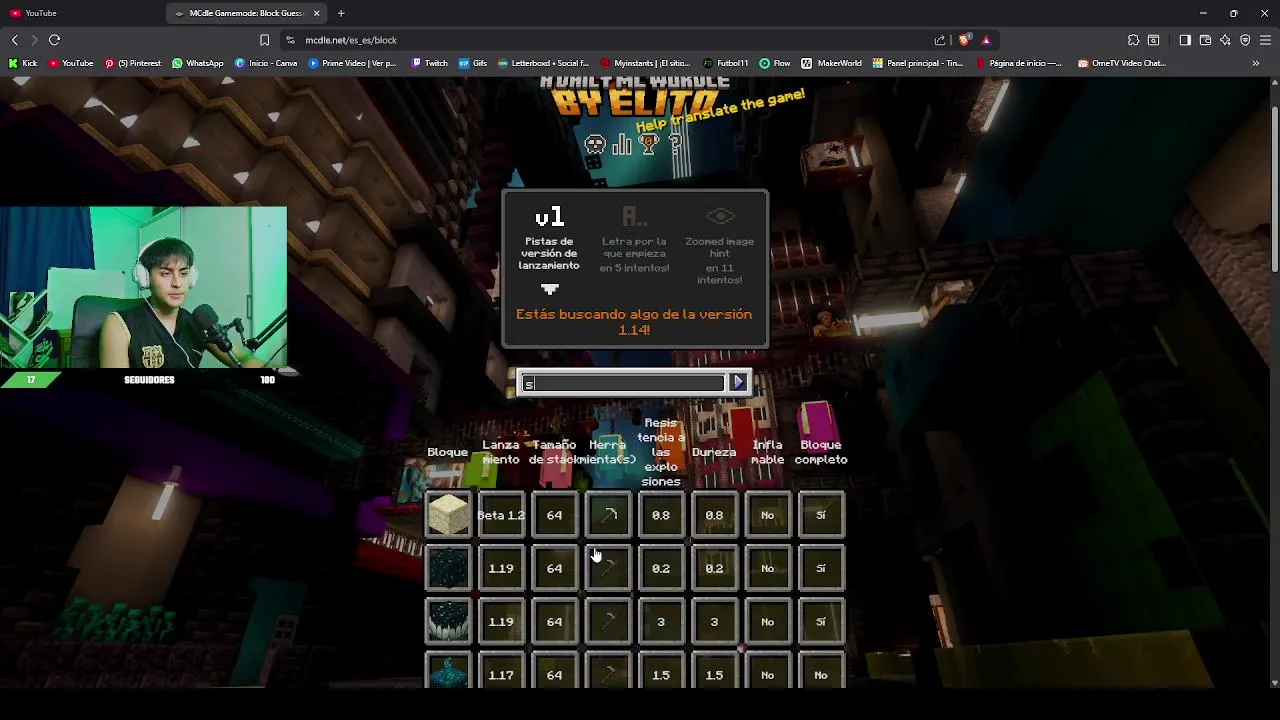Open the statistics bar chart icon
Viewport: 1280px width, 720px height.
[x=623, y=145]
